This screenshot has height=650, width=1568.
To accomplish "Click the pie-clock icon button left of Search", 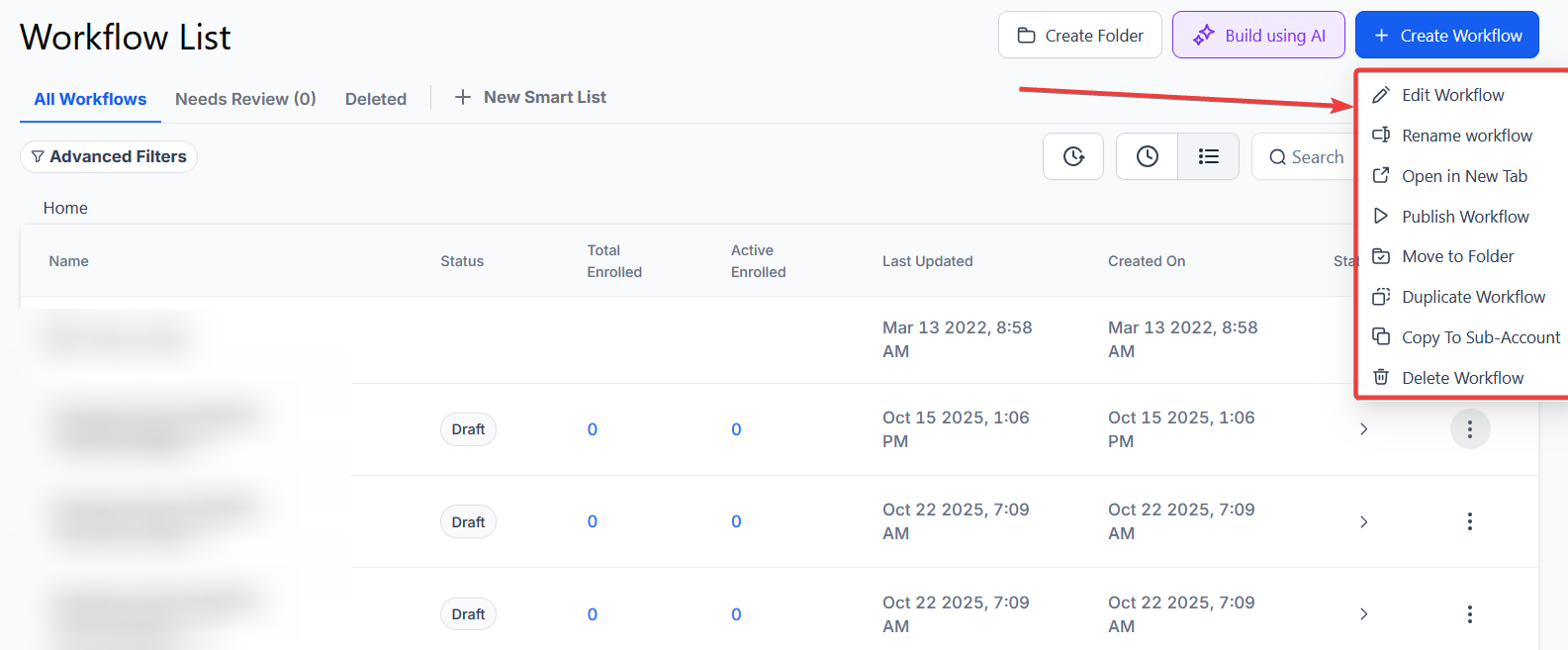I will point(1073,156).
